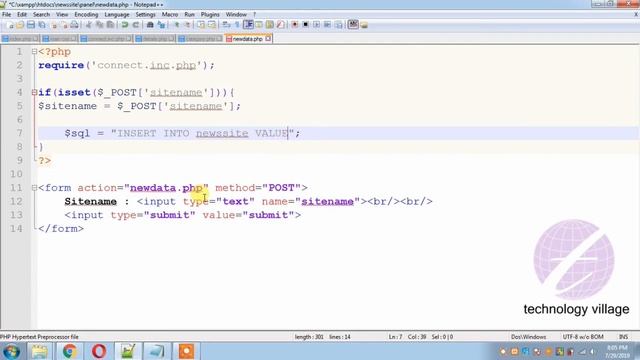Open the Edit menu
Screen dimensions: 640x360
tap(22, 14)
